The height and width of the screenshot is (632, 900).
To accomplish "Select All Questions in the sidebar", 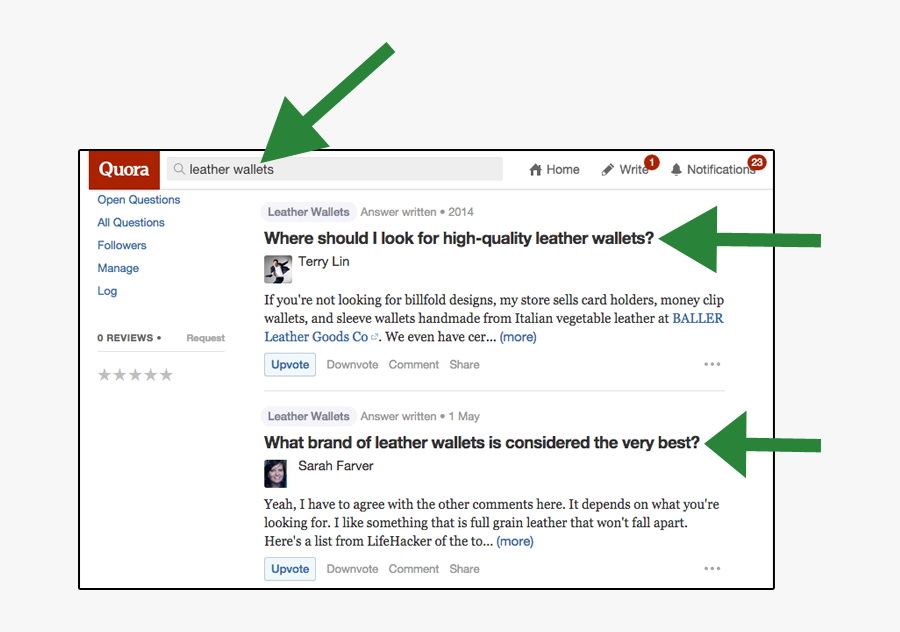I will point(131,223).
